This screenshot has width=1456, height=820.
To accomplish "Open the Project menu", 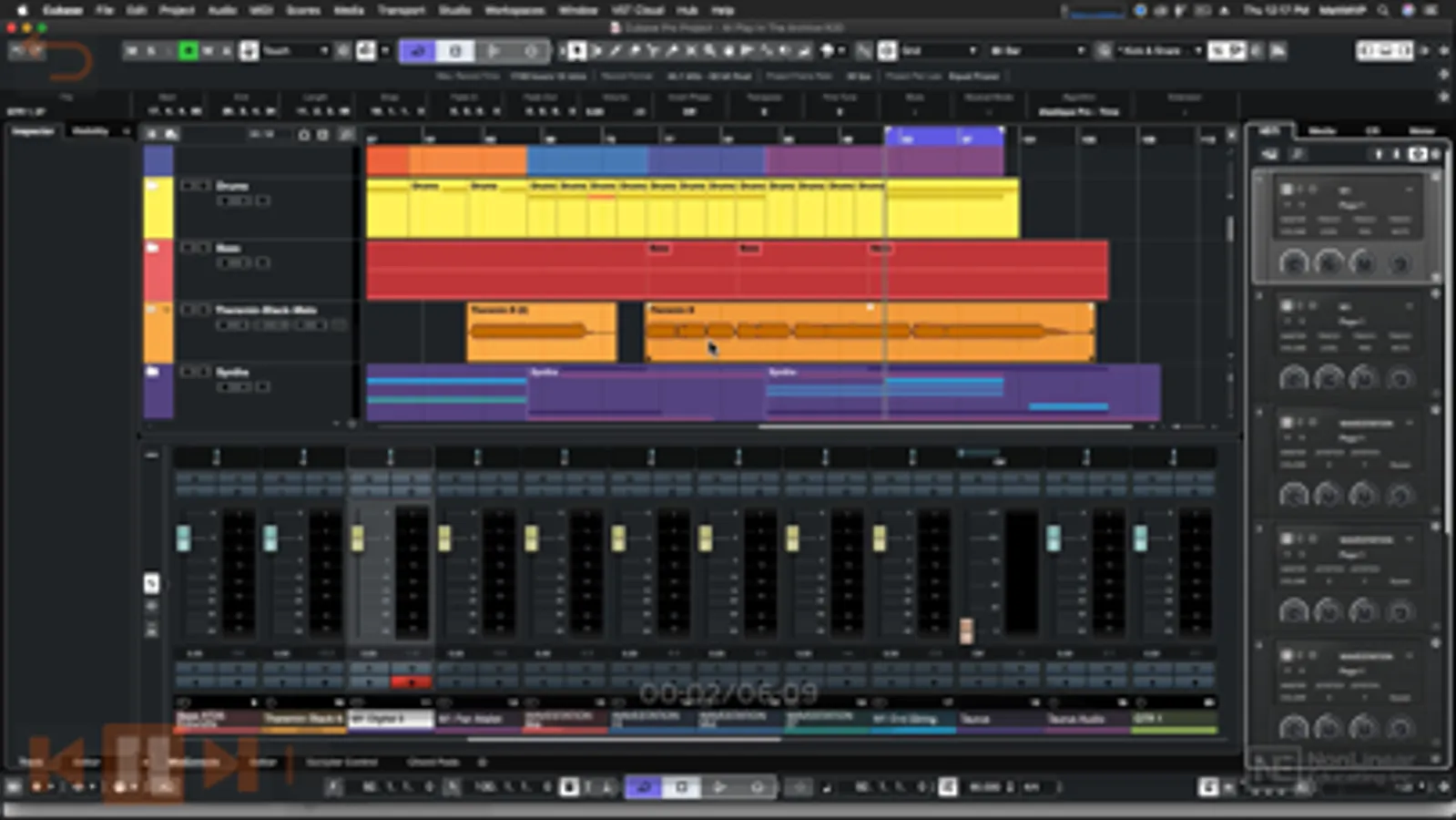I will point(177,10).
